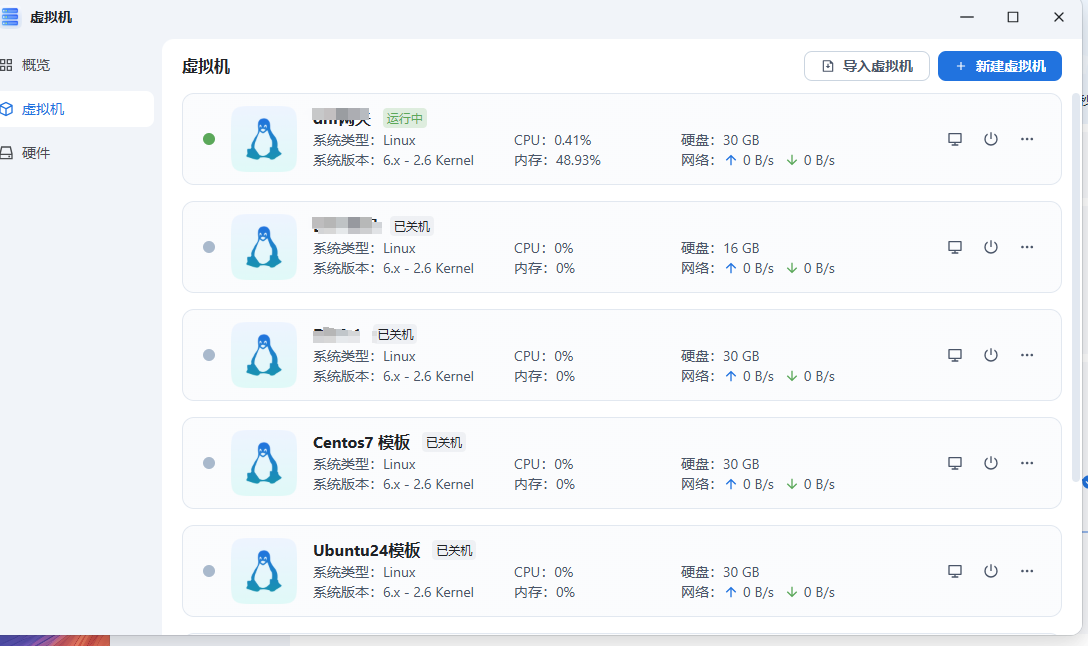Show more actions for Ubuntu24模板
This screenshot has height=646, width=1088.
pyautogui.click(x=1027, y=571)
